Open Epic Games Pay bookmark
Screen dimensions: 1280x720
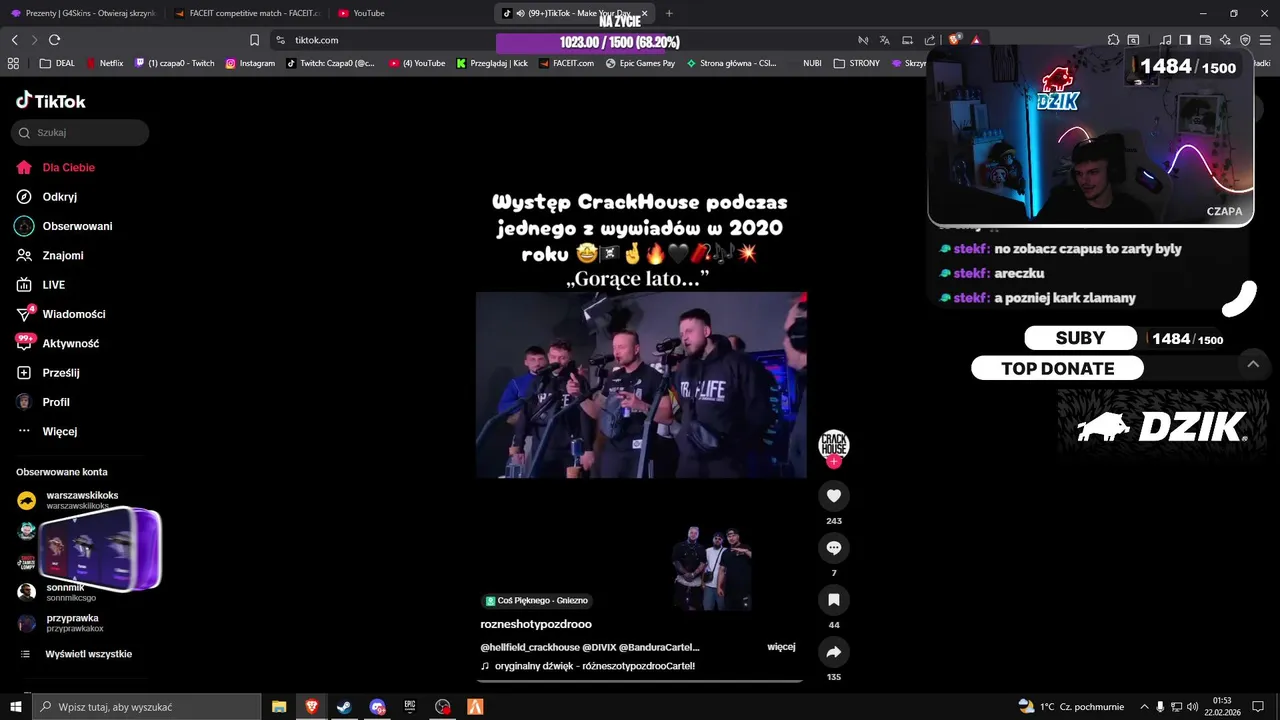[x=640, y=63]
